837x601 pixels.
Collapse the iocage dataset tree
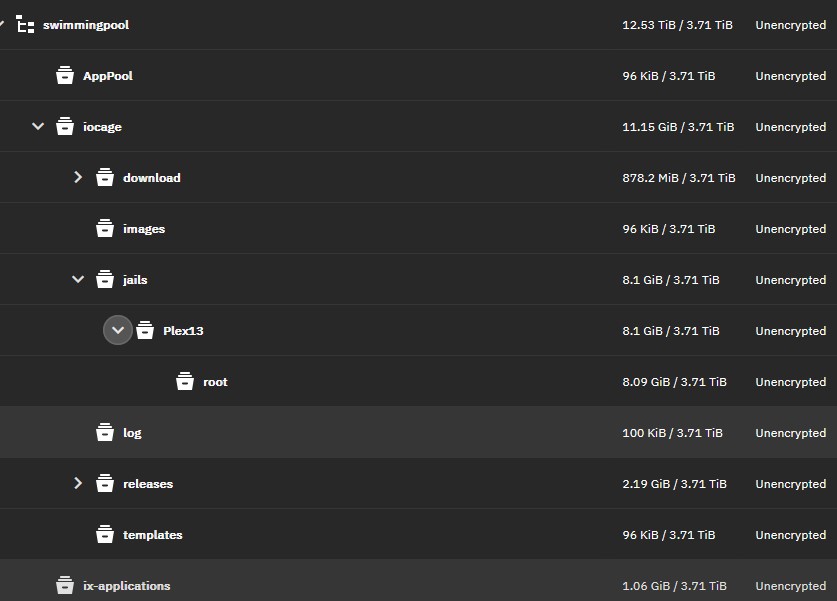38,126
